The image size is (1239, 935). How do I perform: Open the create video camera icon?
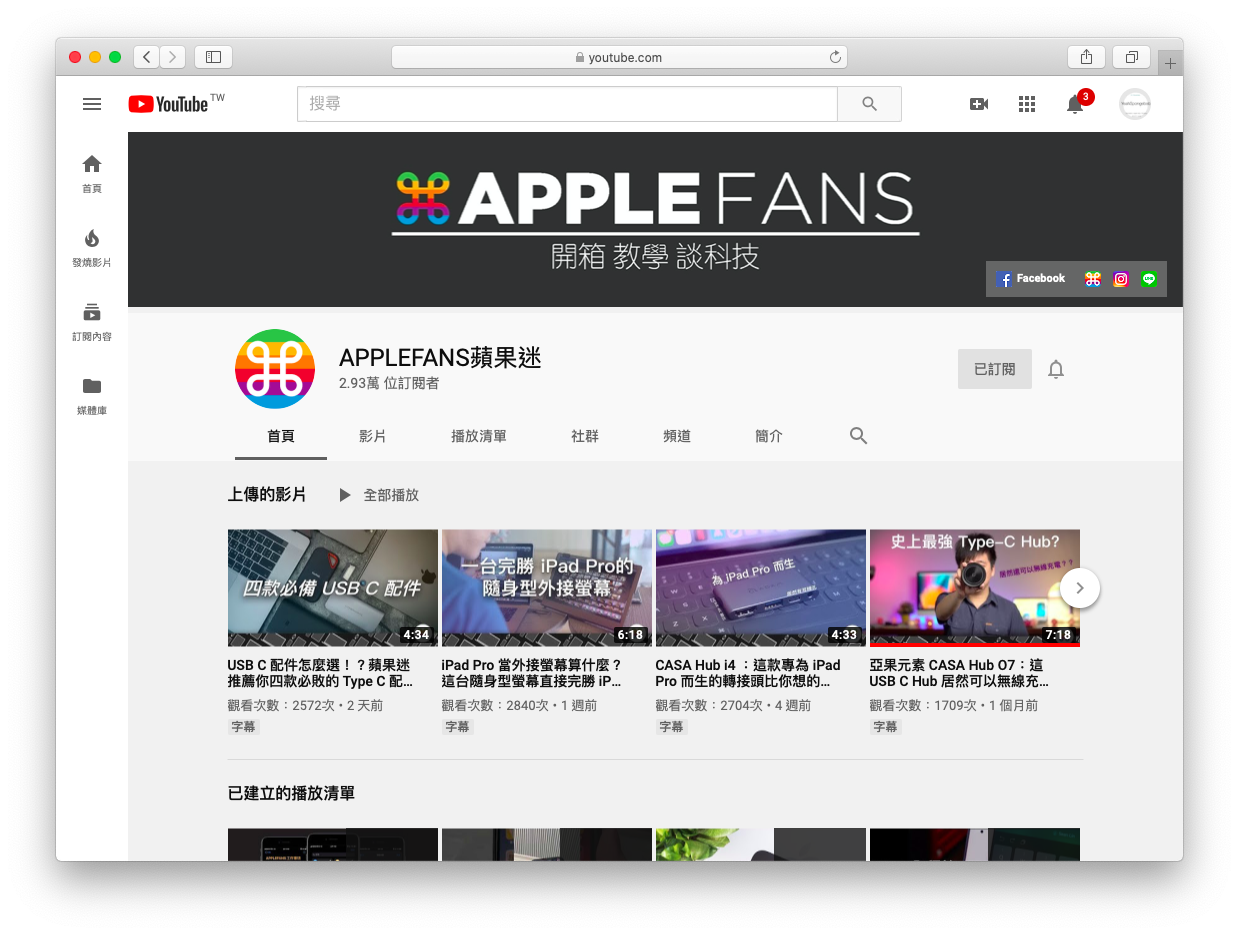979,104
